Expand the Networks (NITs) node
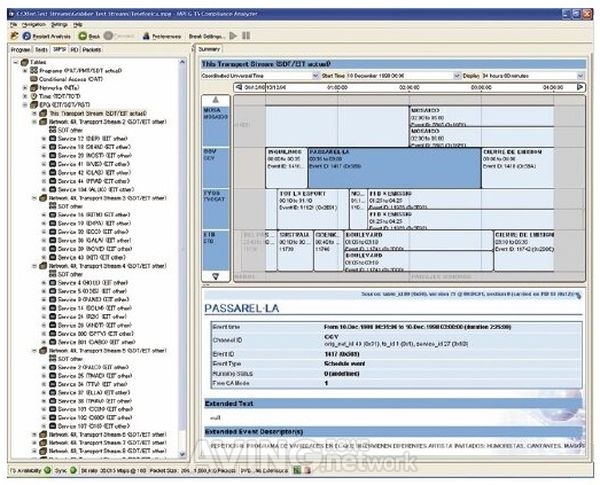This screenshot has width=600, height=485. pyautogui.click(x=25, y=88)
